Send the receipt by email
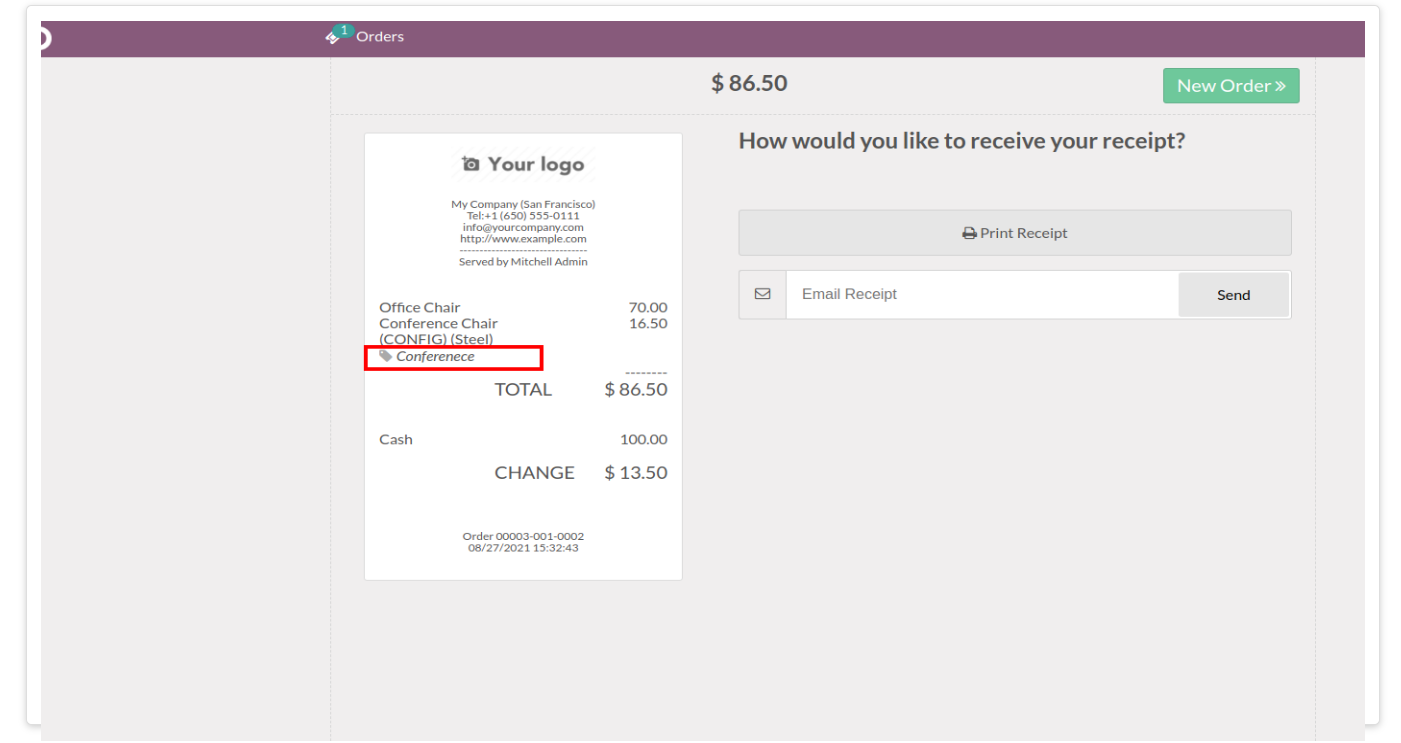The width and height of the screenshot is (1401, 743). [x=1233, y=295]
